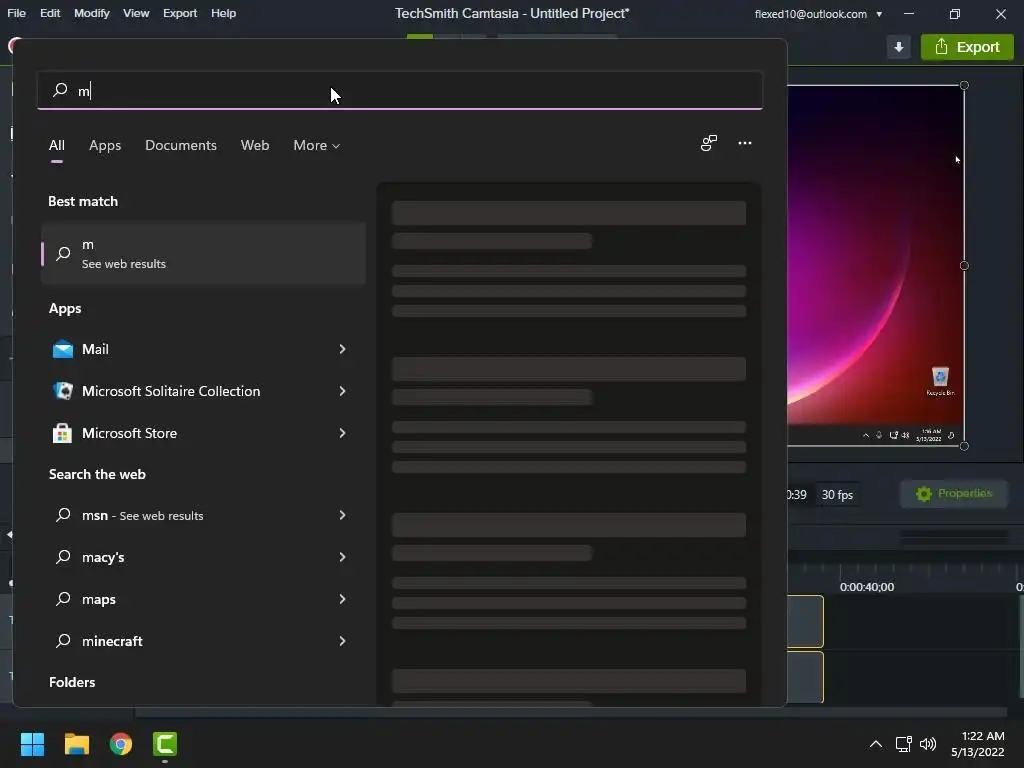Viewport: 1024px width, 768px height.
Task: Expand the msn web result arrow
Action: pos(342,515)
